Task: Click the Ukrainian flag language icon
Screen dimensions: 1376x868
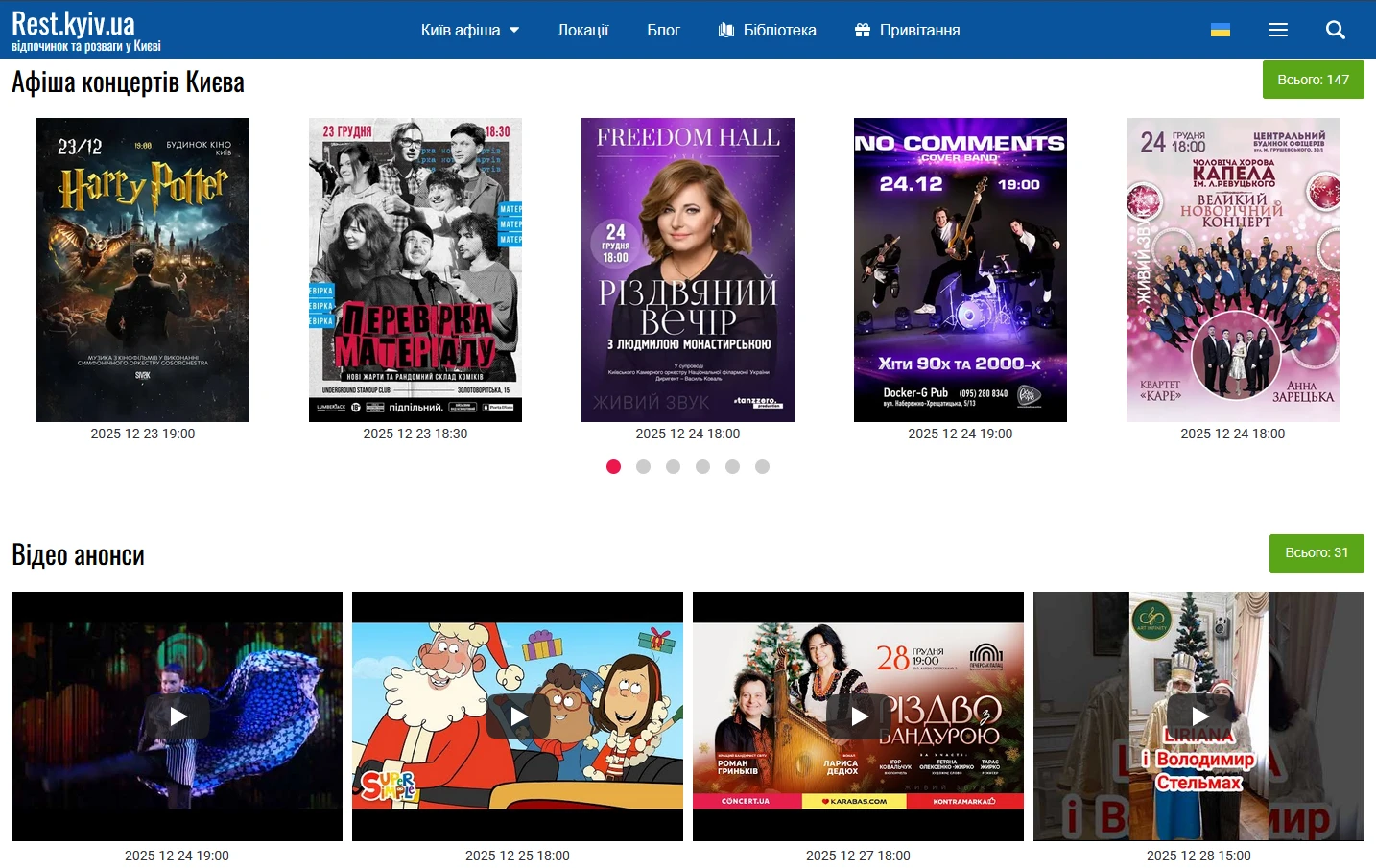Action: tap(1220, 30)
